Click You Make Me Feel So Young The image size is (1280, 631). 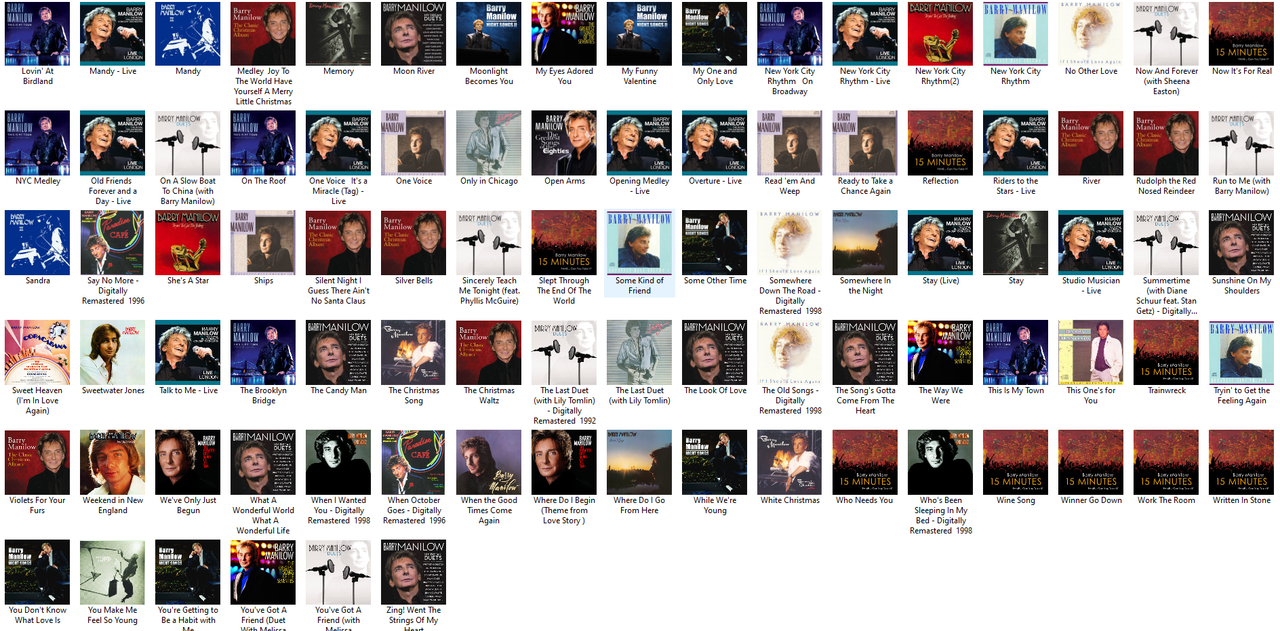(113, 572)
